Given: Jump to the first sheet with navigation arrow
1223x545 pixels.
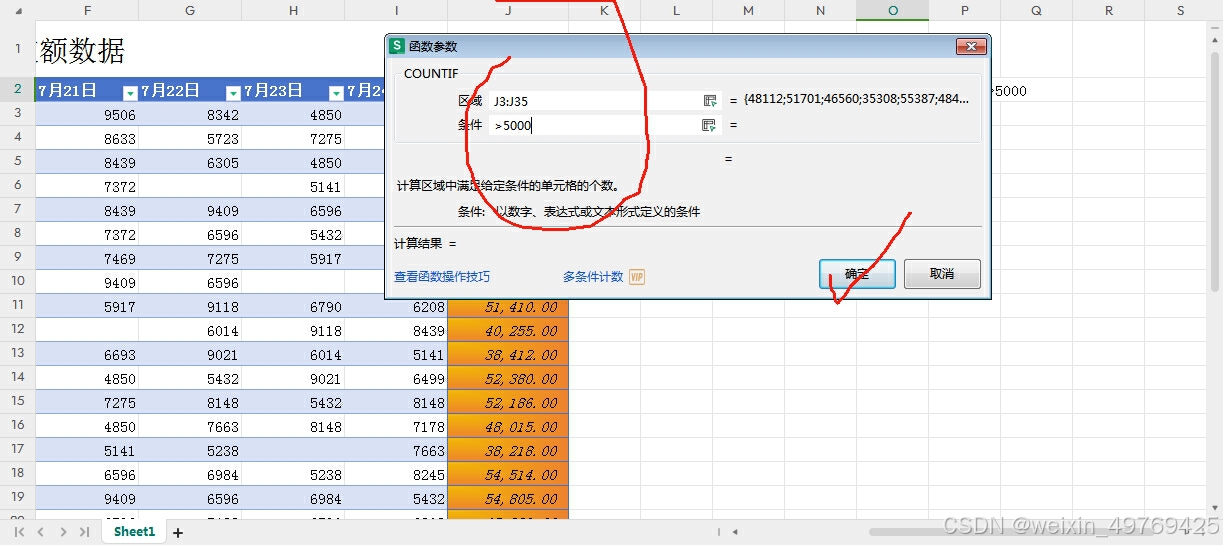Looking at the screenshot, I should [x=18, y=532].
